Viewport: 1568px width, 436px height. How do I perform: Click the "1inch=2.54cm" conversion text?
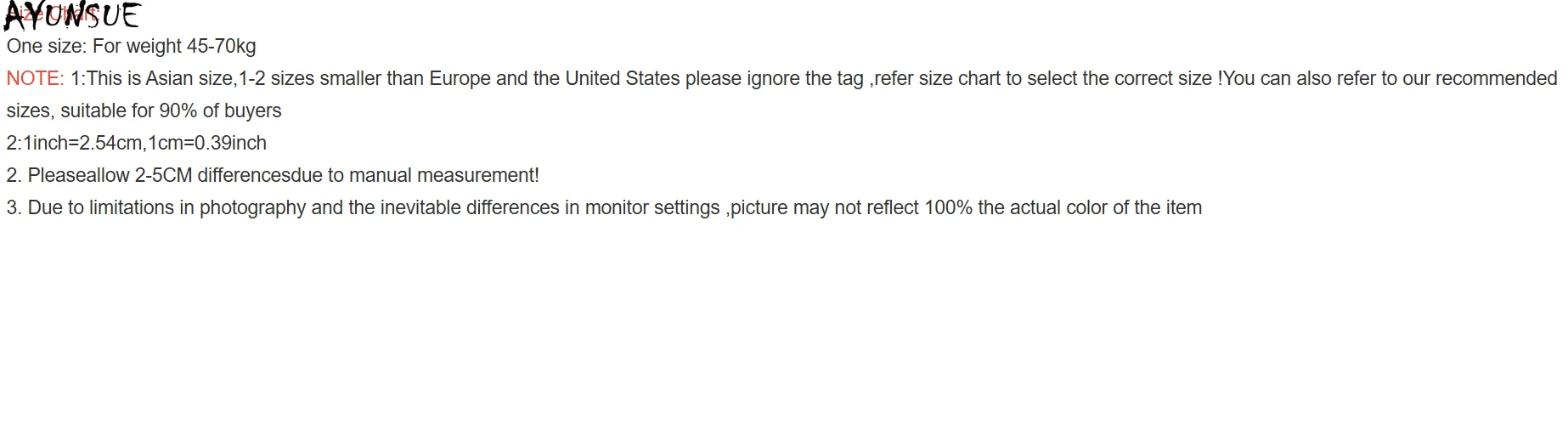point(82,144)
